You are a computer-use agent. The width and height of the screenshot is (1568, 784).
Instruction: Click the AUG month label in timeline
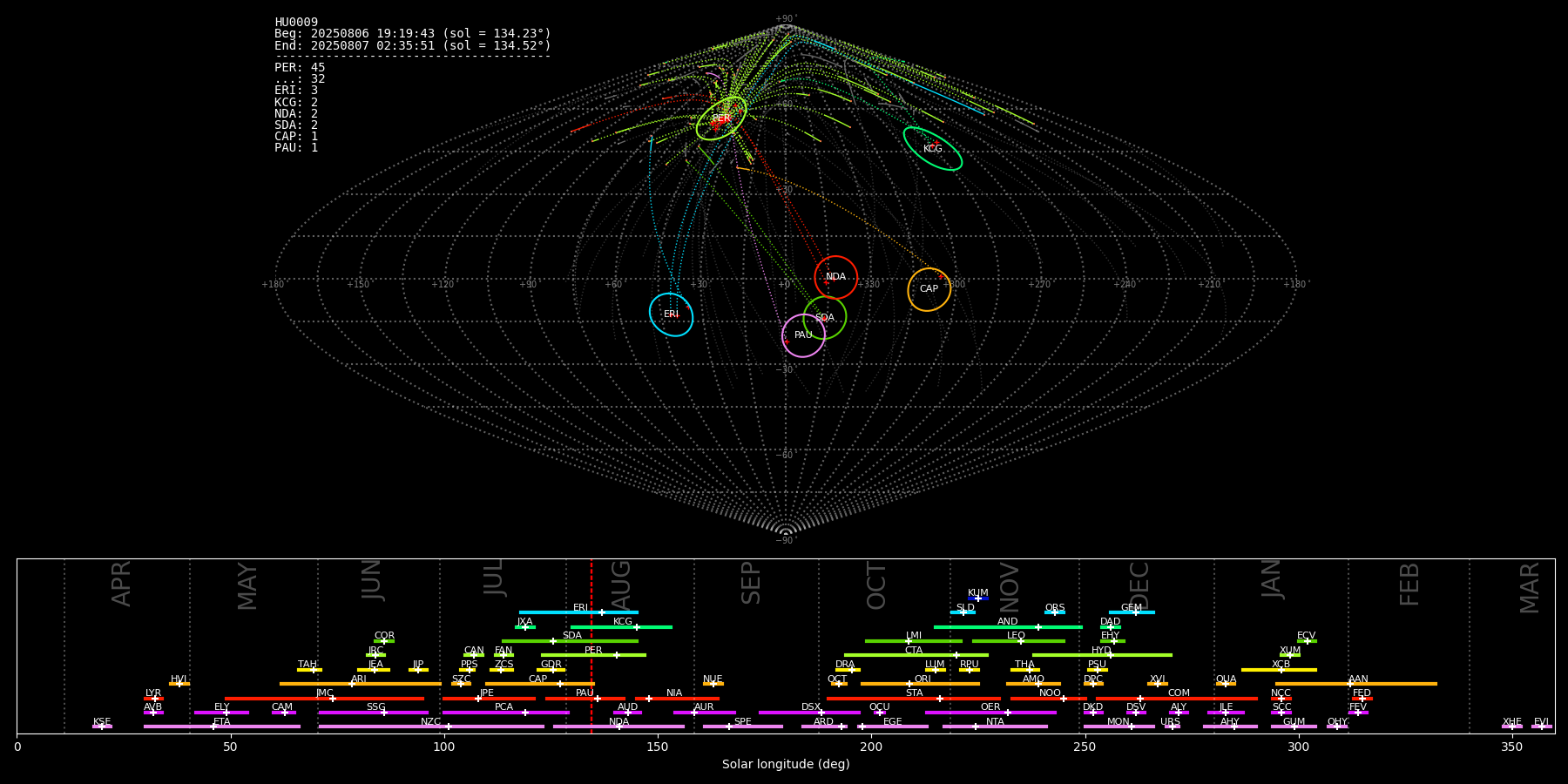coord(621,585)
